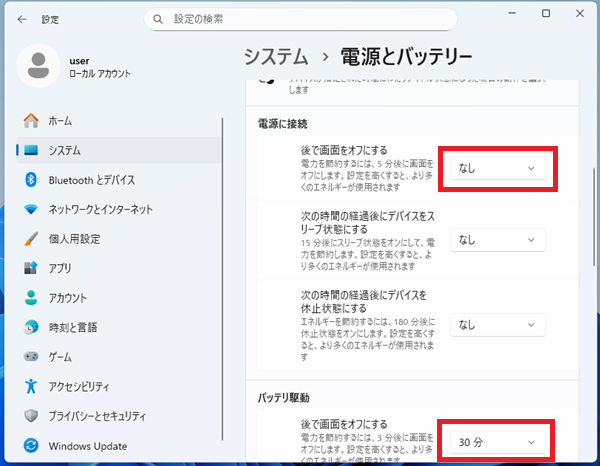Image resolution: width=600 pixels, height=466 pixels.
Task: Click システム breadcrumb link
Action: tap(276, 57)
